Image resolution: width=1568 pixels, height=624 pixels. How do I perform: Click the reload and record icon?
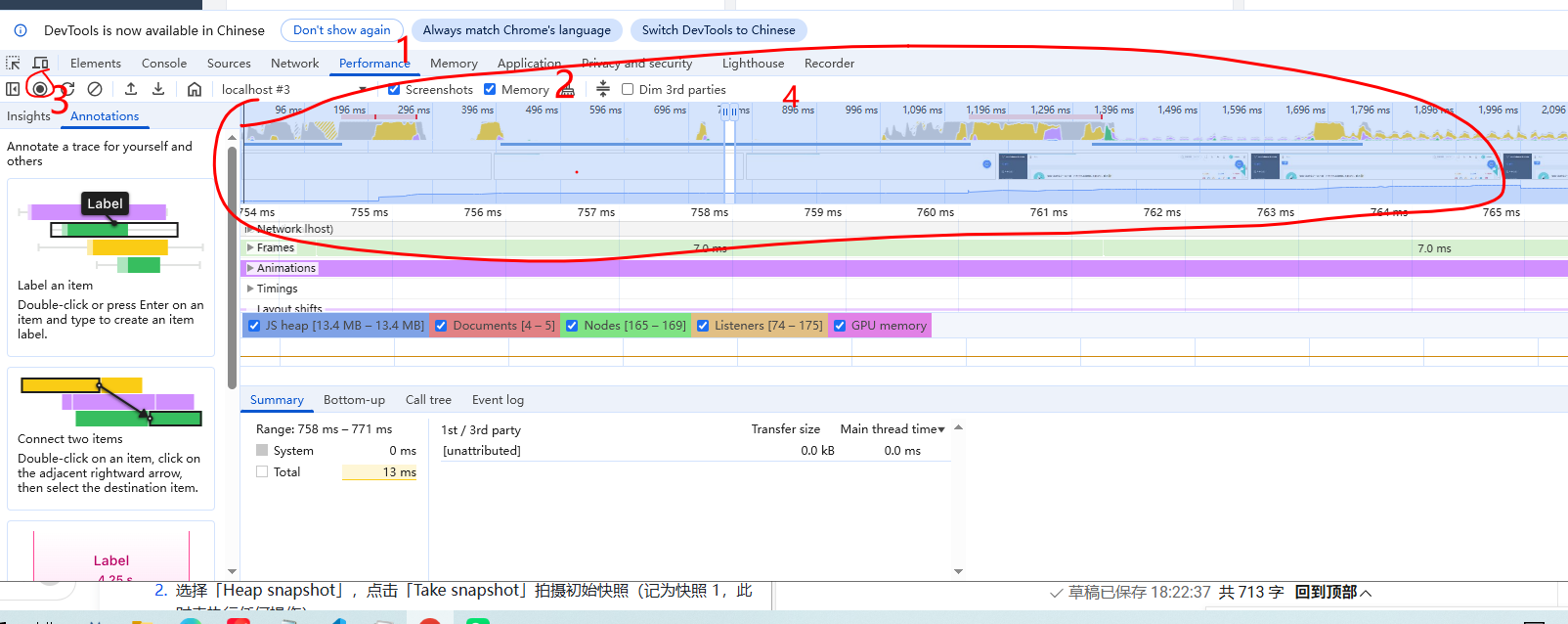click(x=67, y=89)
